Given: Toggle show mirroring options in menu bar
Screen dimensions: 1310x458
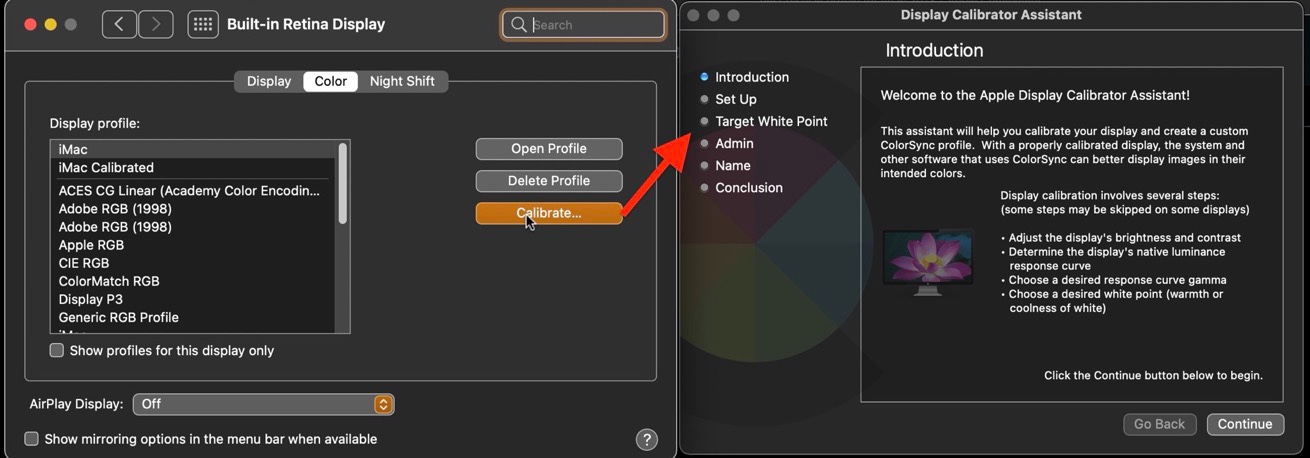Looking at the screenshot, I should coord(31,439).
